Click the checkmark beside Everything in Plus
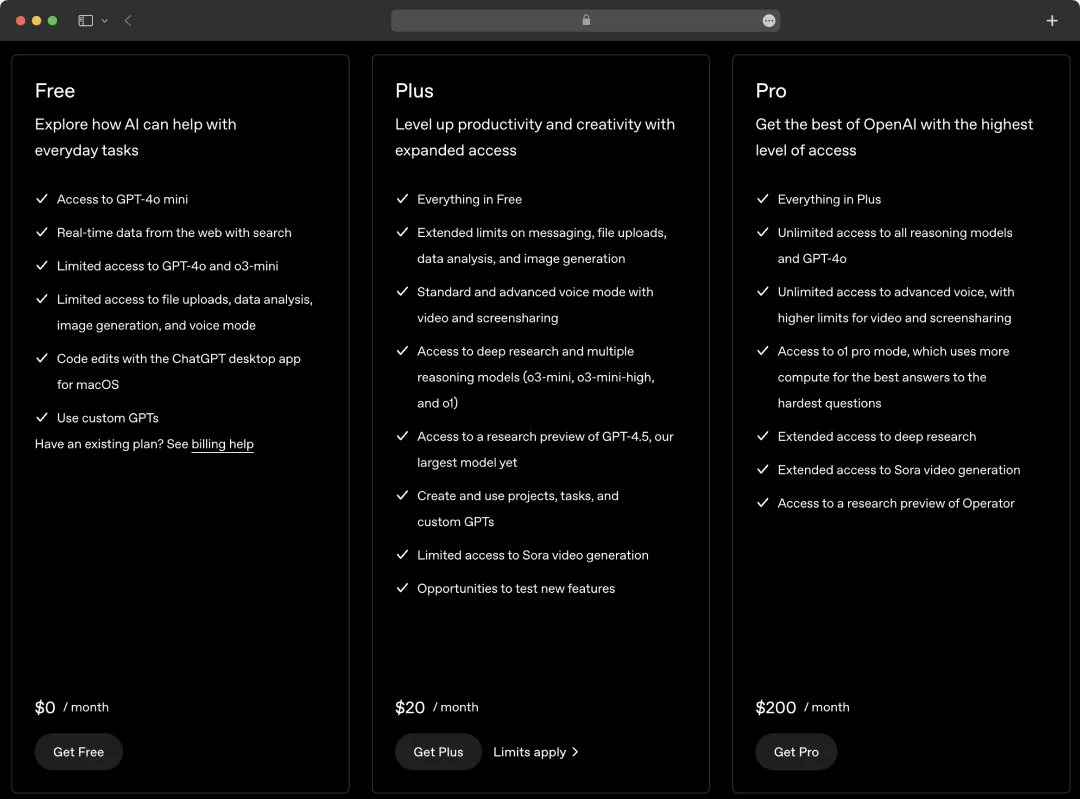The image size is (1080, 799). click(762, 199)
